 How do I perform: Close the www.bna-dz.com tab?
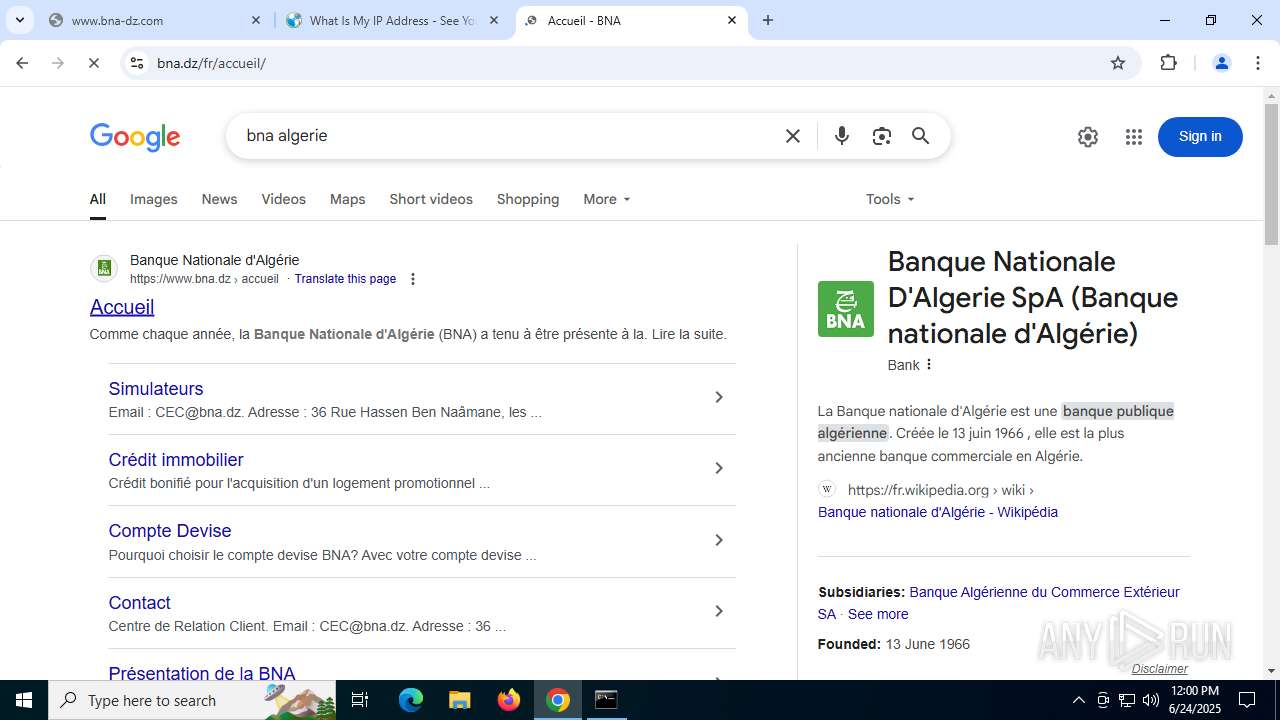coord(256,20)
